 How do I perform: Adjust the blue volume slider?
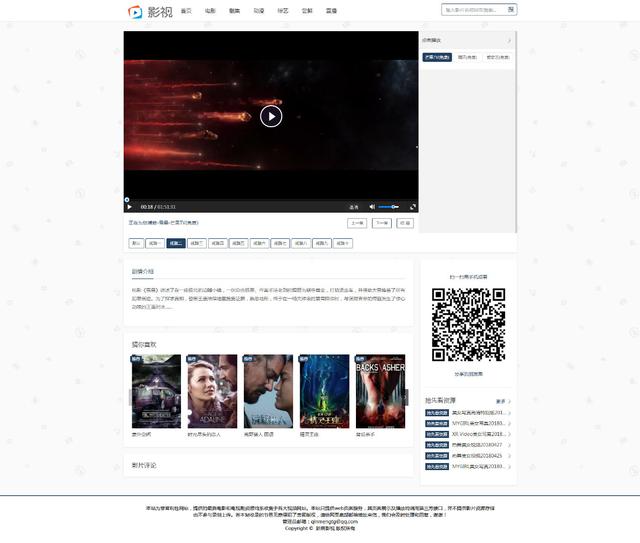[x=389, y=207]
